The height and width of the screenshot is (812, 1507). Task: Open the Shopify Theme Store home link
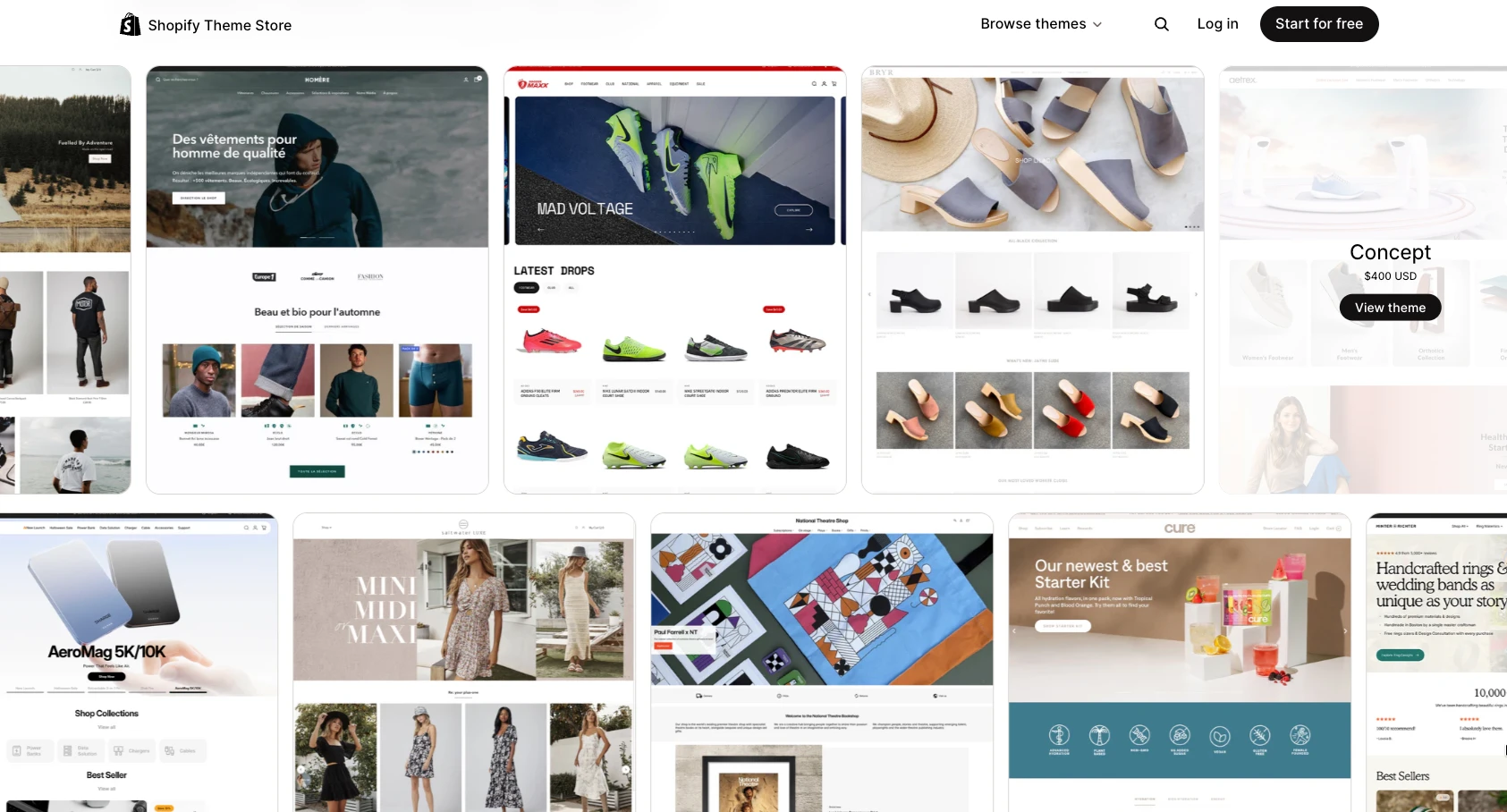pyautogui.click(x=206, y=24)
